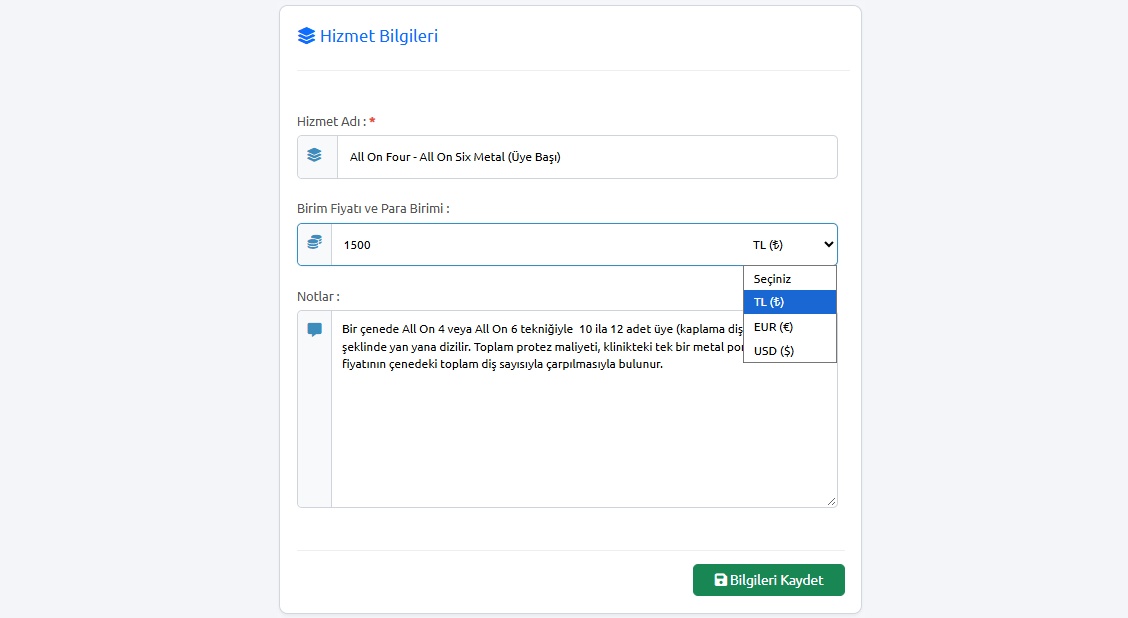
Task: Collapse the currency dropdown showing TL (₺)
Action: pyautogui.click(x=790, y=245)
